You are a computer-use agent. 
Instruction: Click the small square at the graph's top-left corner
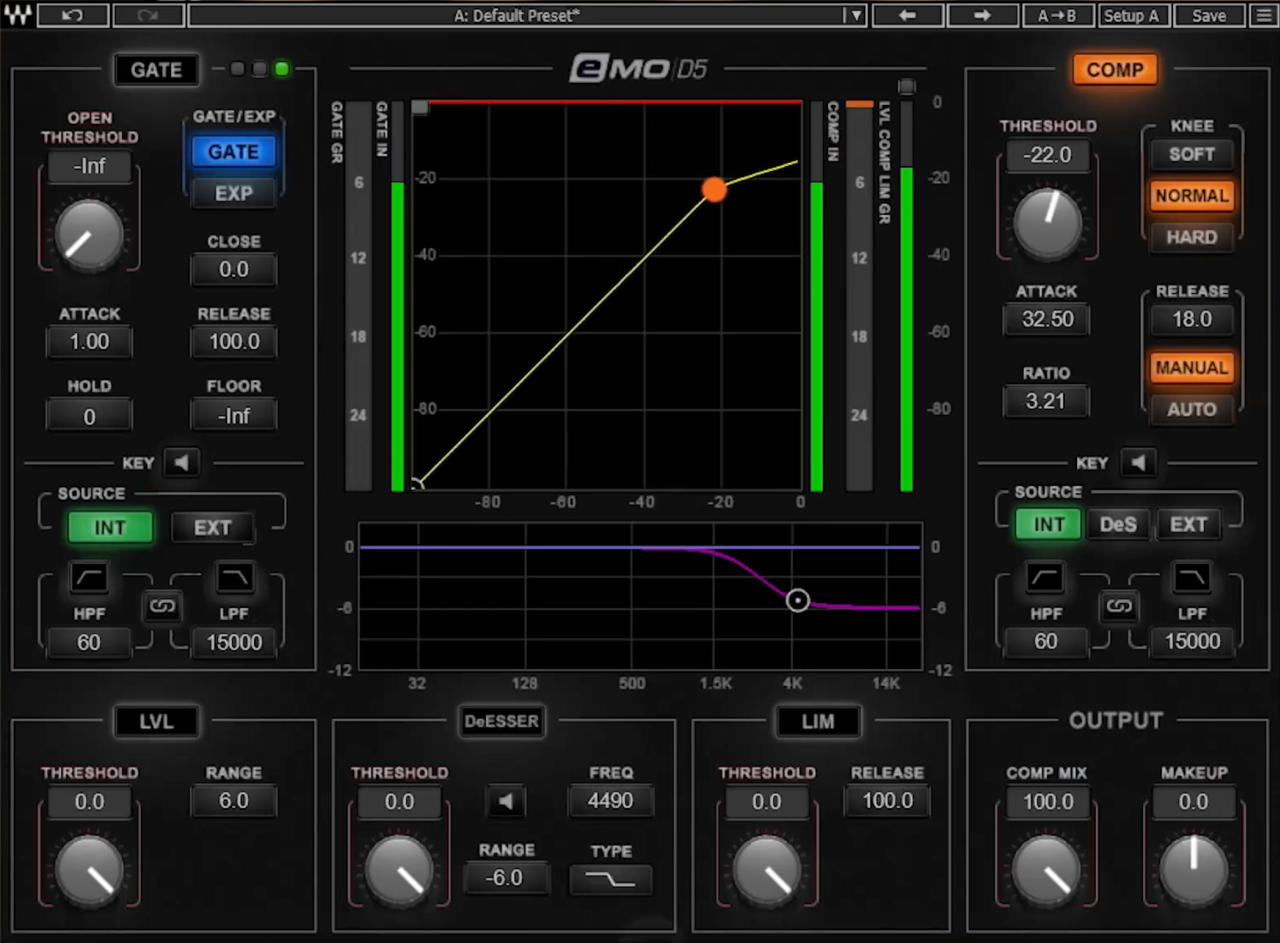pos(420,107)
